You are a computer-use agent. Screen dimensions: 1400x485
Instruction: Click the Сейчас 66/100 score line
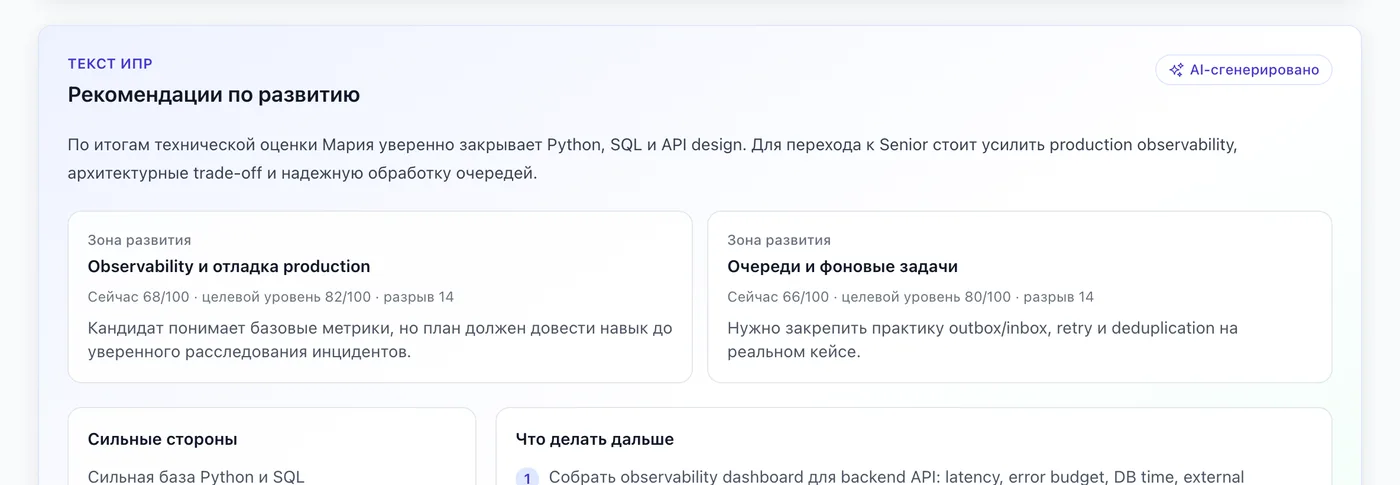pos(911,297)
